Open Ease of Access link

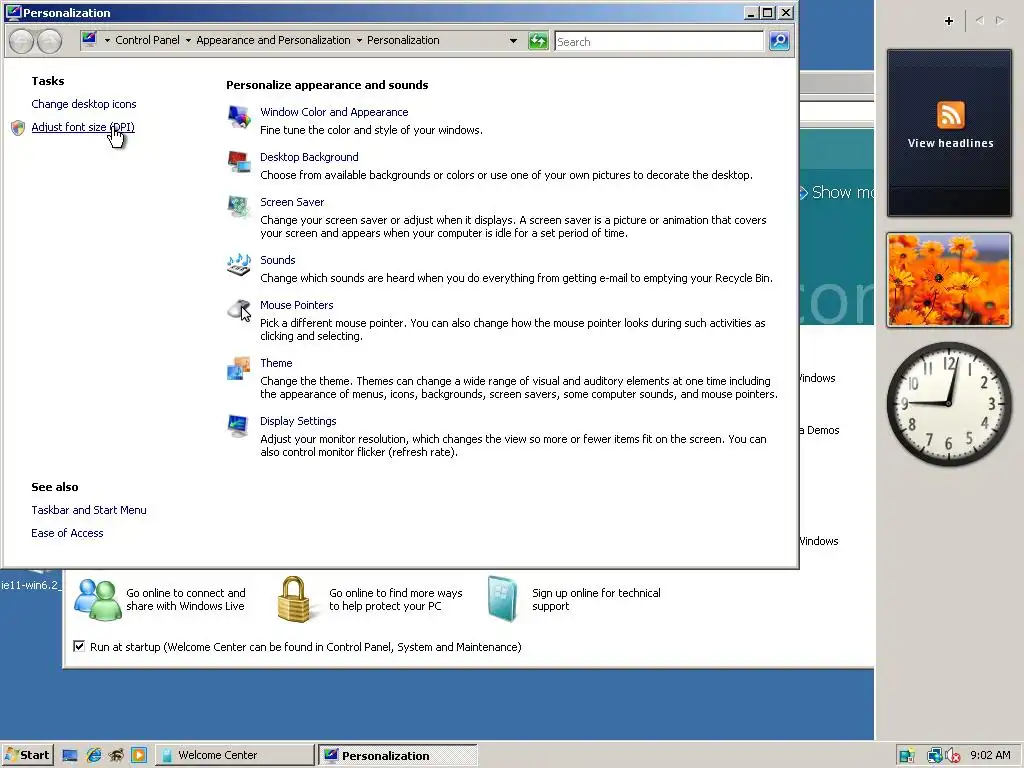(x=67, y=533)
